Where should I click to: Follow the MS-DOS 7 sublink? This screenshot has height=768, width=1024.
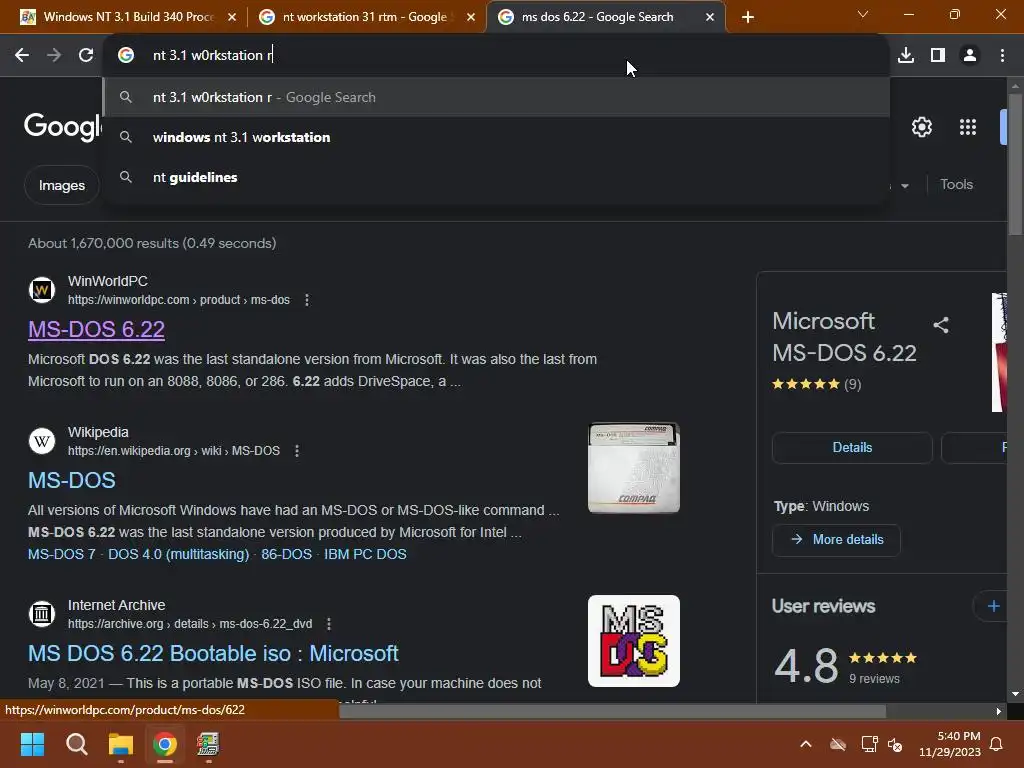coord(61,554)
